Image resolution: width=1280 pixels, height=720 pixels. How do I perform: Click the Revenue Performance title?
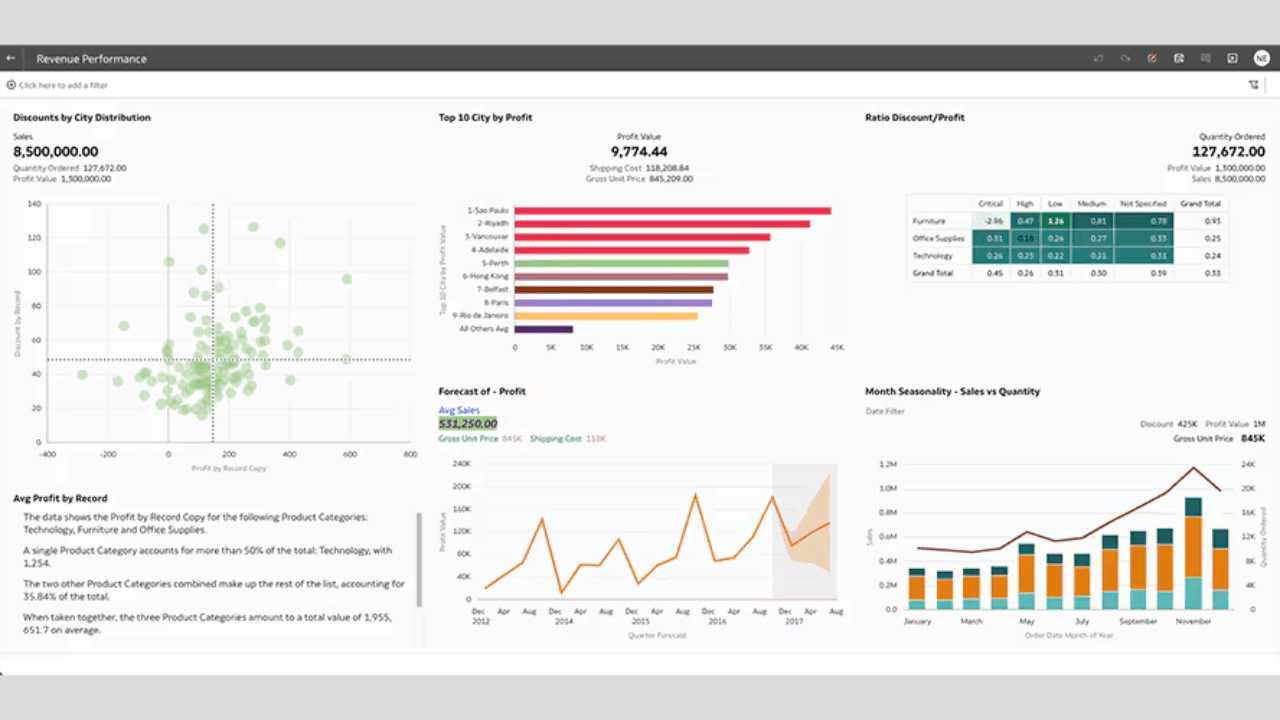click(91, 58)
